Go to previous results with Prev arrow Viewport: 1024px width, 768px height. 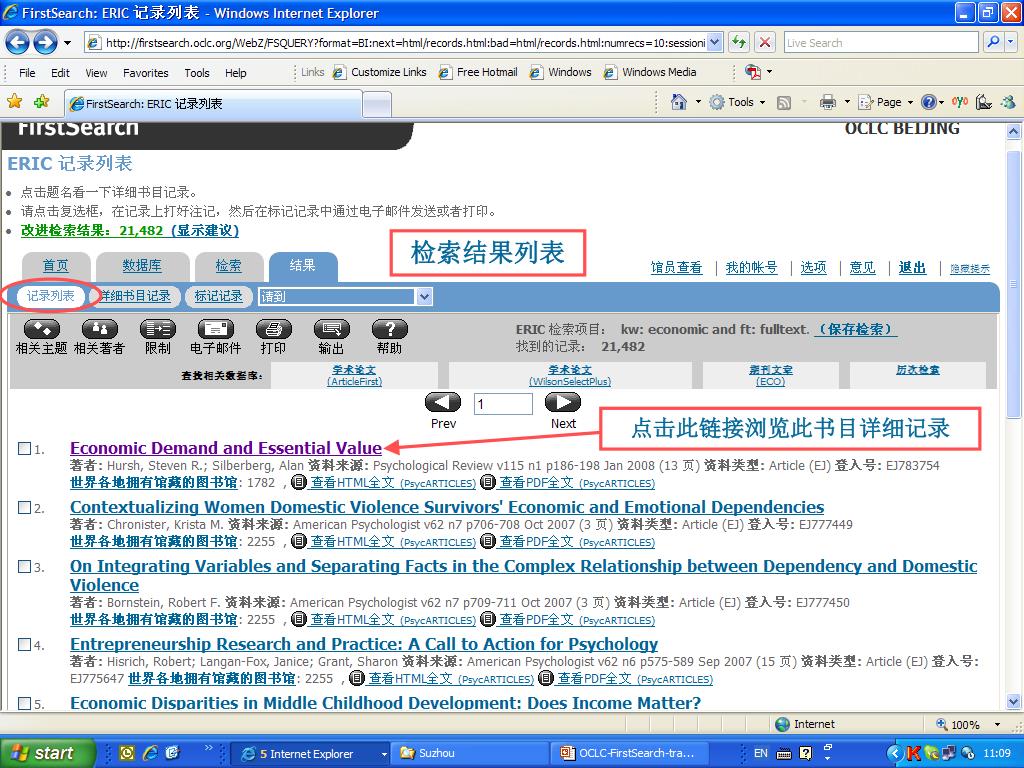(x=443, y=402)
